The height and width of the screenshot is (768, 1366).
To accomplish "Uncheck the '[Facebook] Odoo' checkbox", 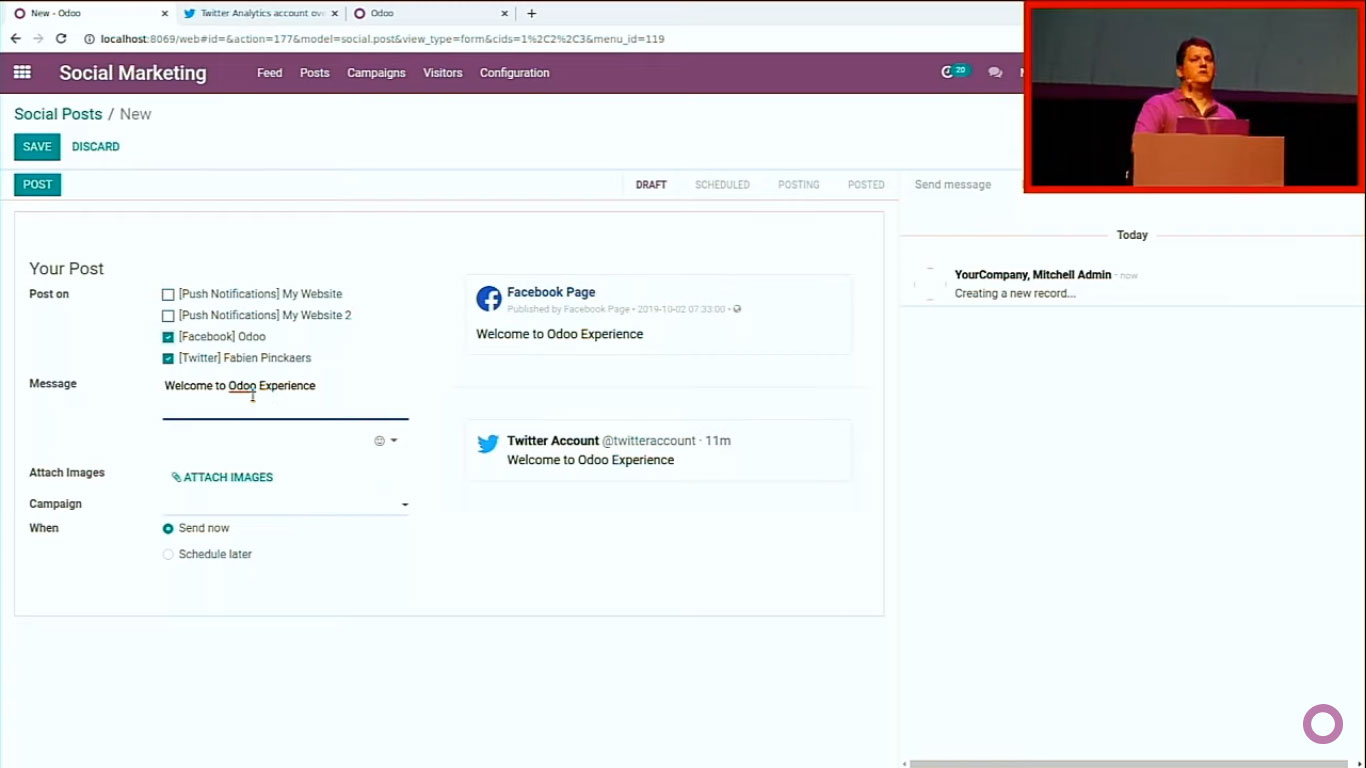I will [168, 337].
